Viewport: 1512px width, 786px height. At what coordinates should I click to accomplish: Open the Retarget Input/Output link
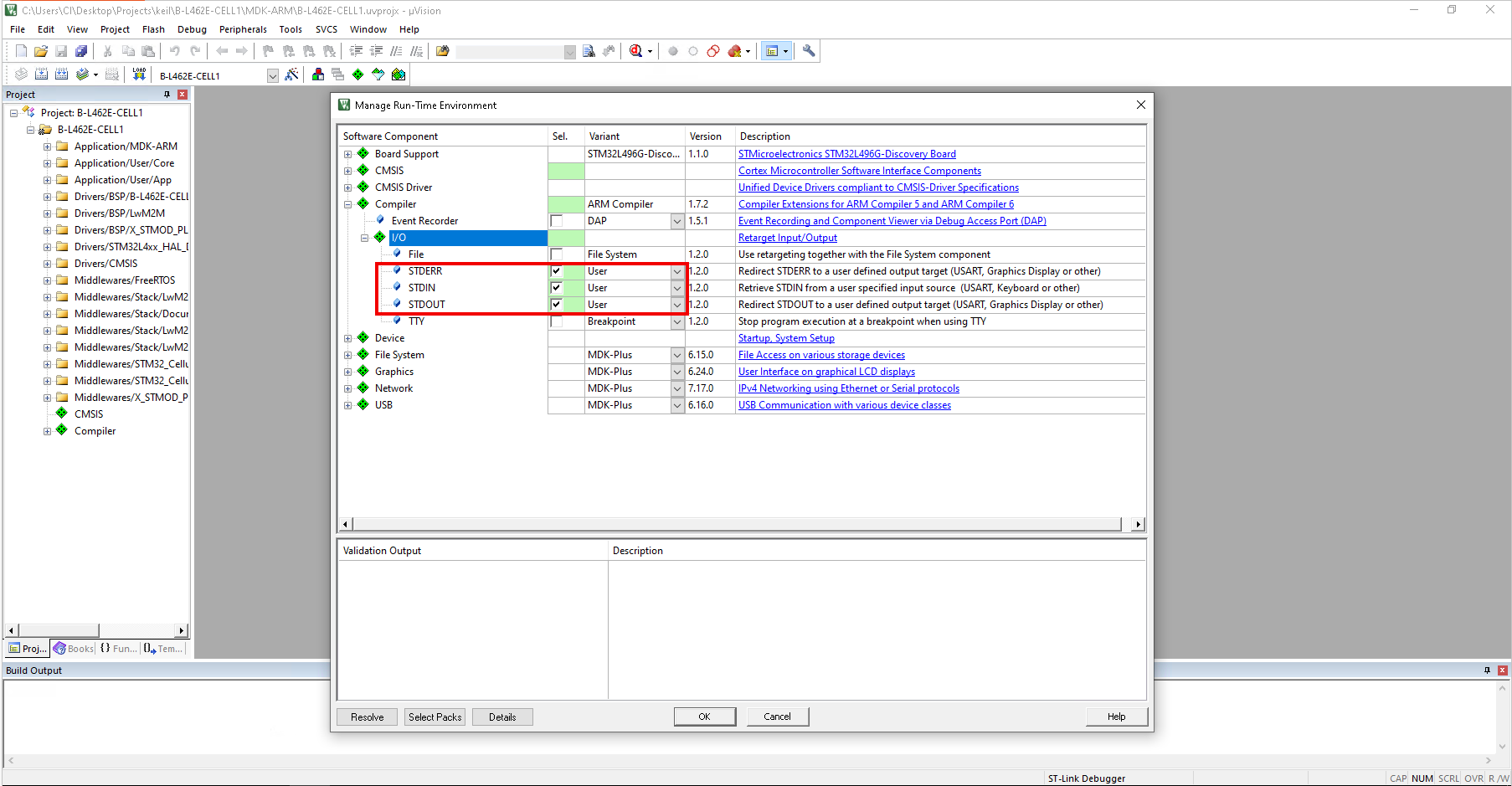tap(788, 238)
